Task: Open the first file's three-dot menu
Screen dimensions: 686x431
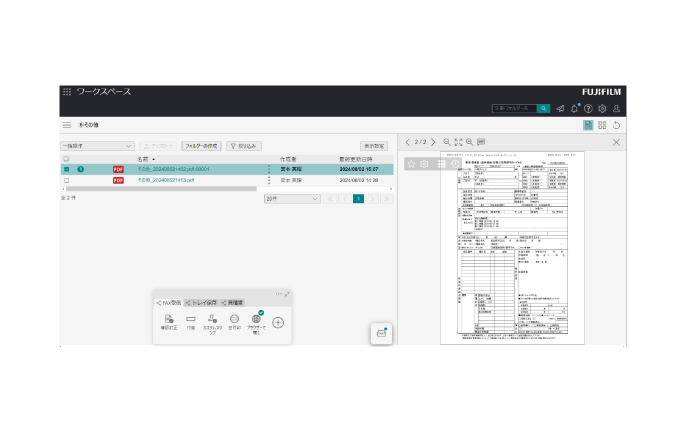Action: tap(269, 169)
